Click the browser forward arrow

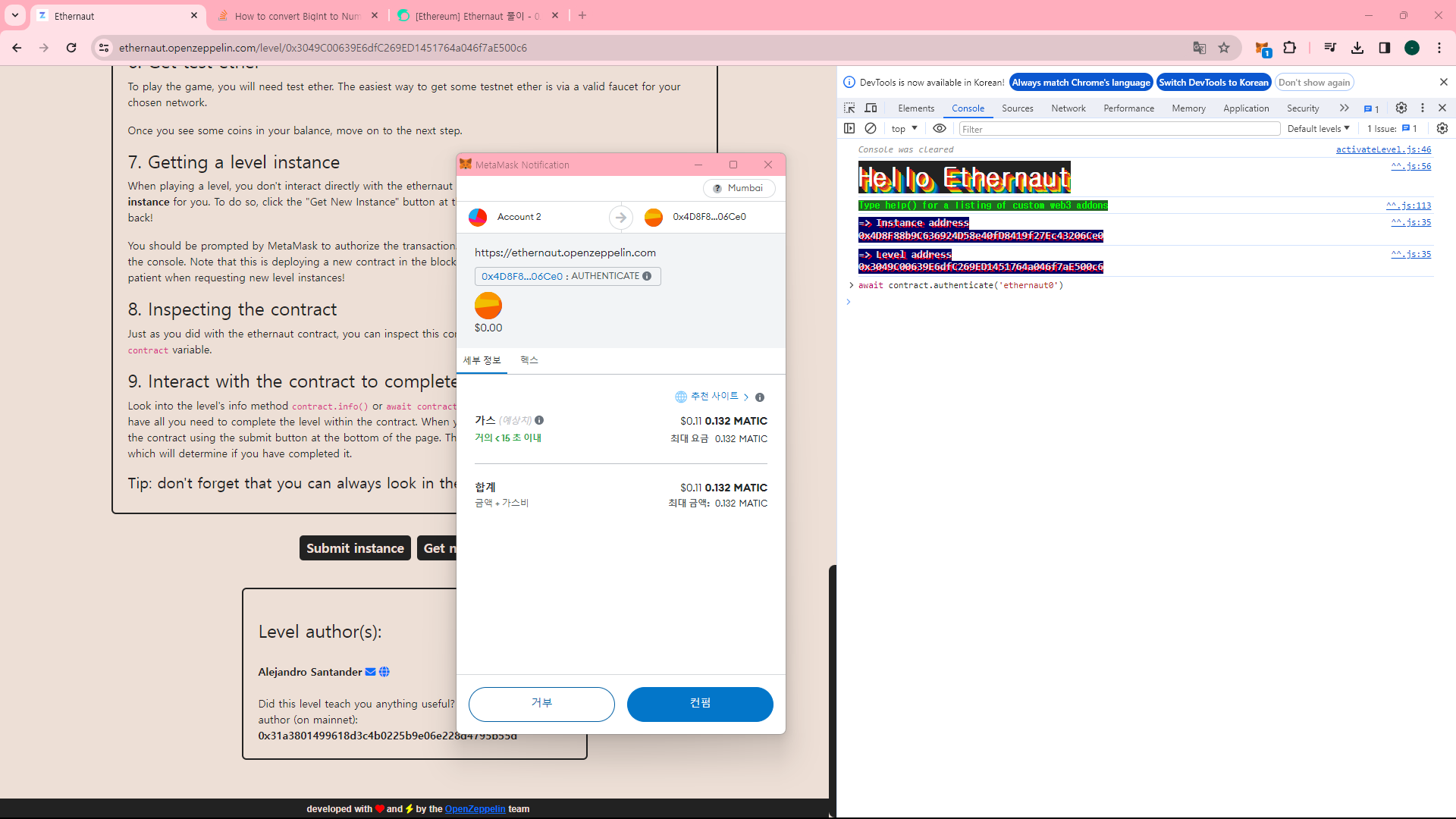coord(44,48)
